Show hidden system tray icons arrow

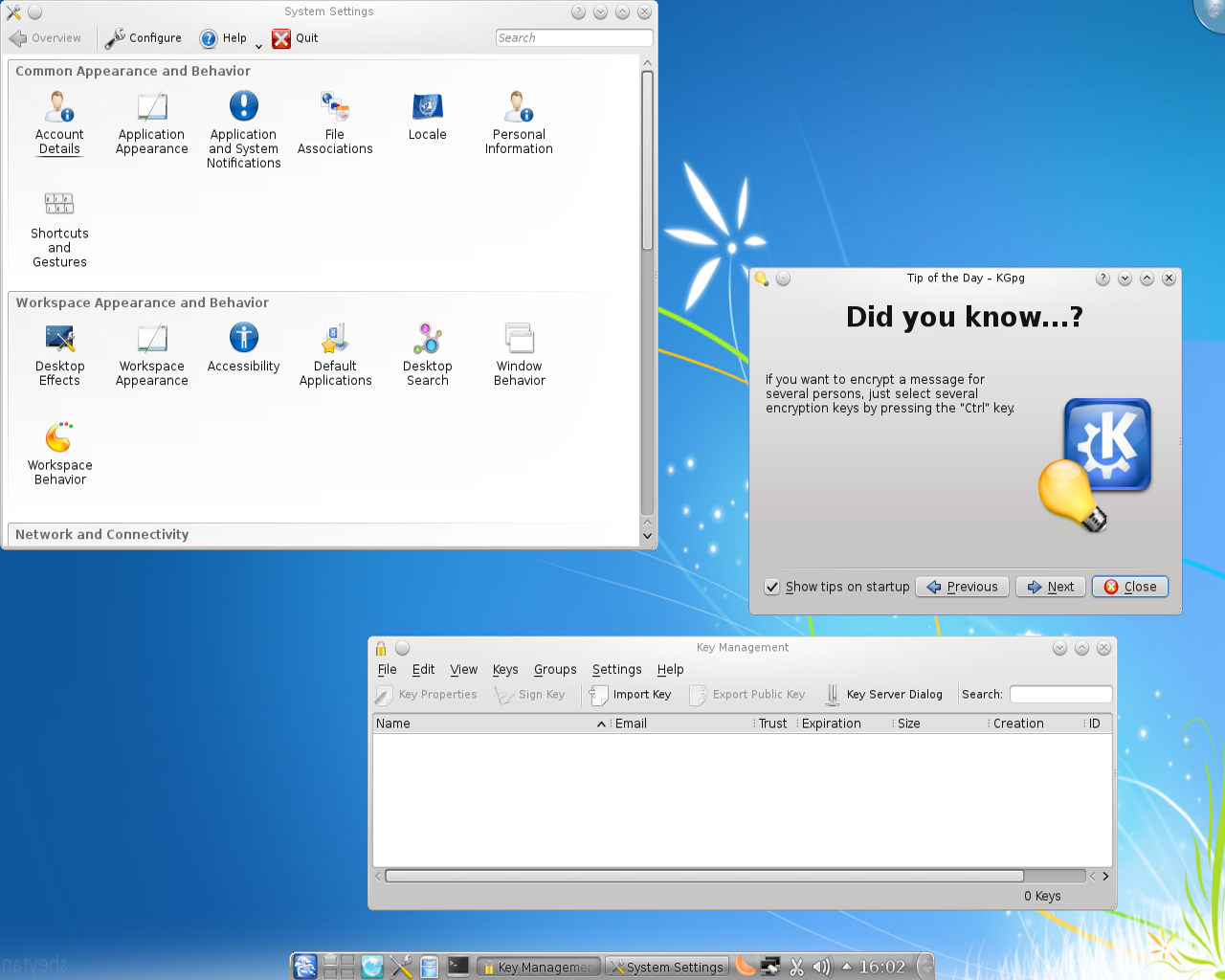(x=846, y=967)
